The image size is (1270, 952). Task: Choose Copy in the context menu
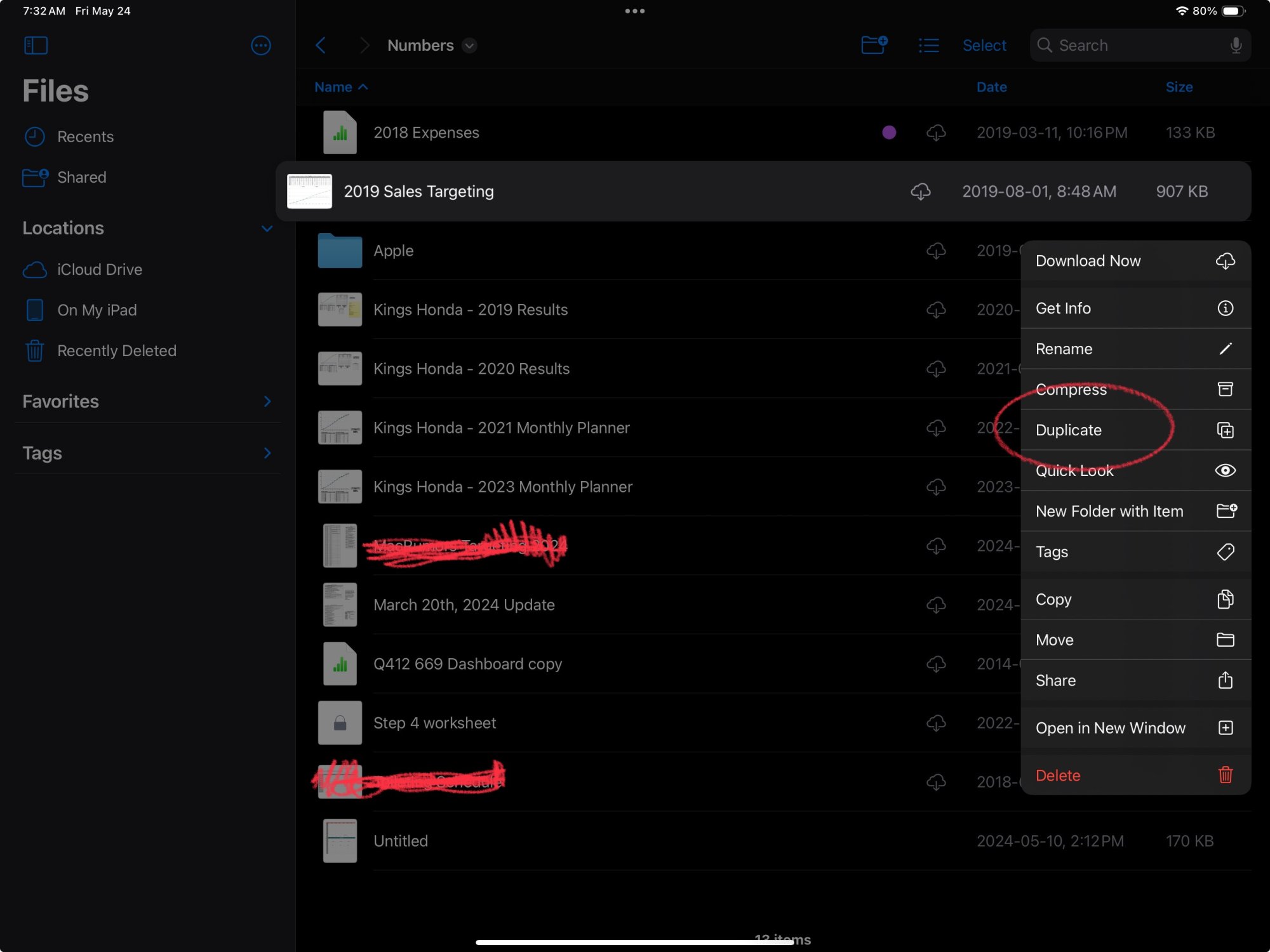[1135, 599]
